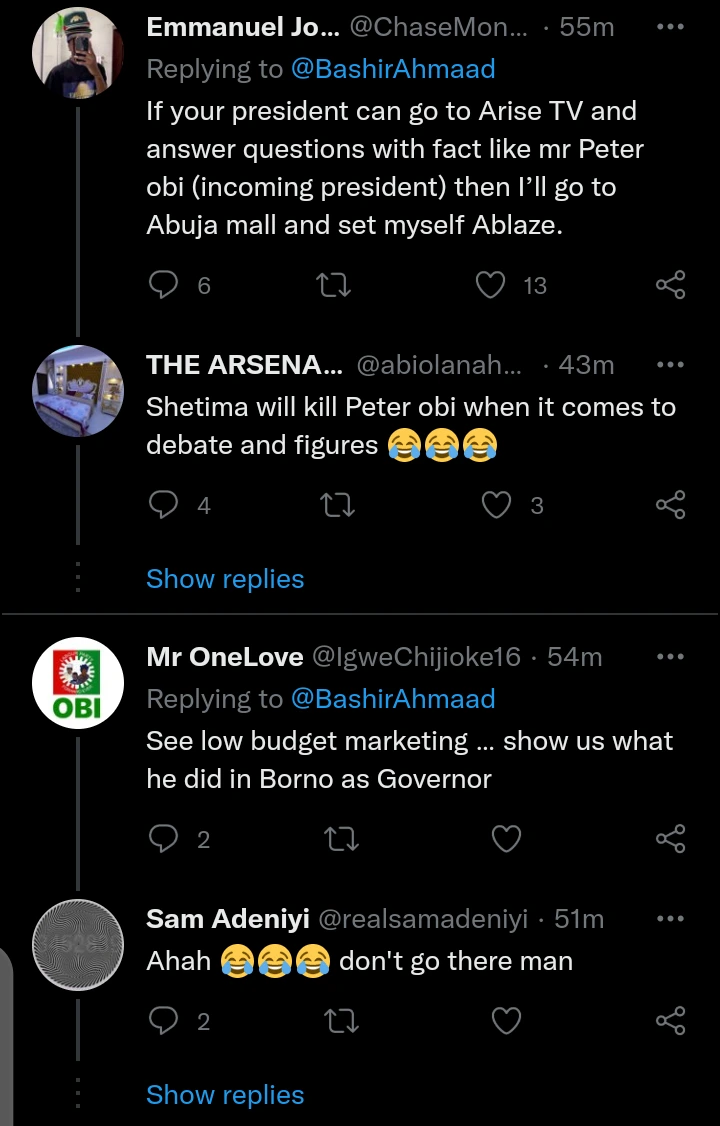Open @BashirAhmaad link in Mr OneLove's reply
Screen dimensions: 720x1126
[x=393, y=698]
